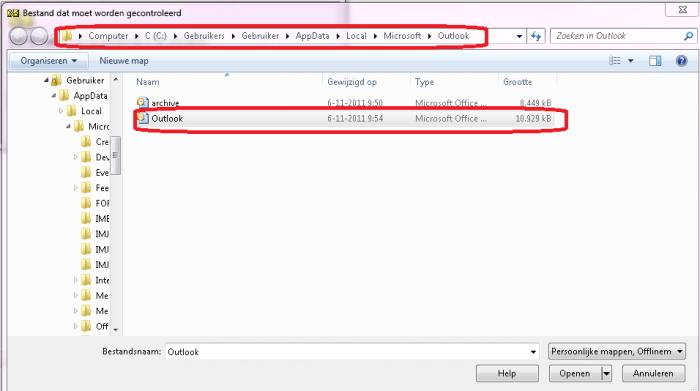Show the preview pane
Screen dimensions: 700x391
click(655, 61)
